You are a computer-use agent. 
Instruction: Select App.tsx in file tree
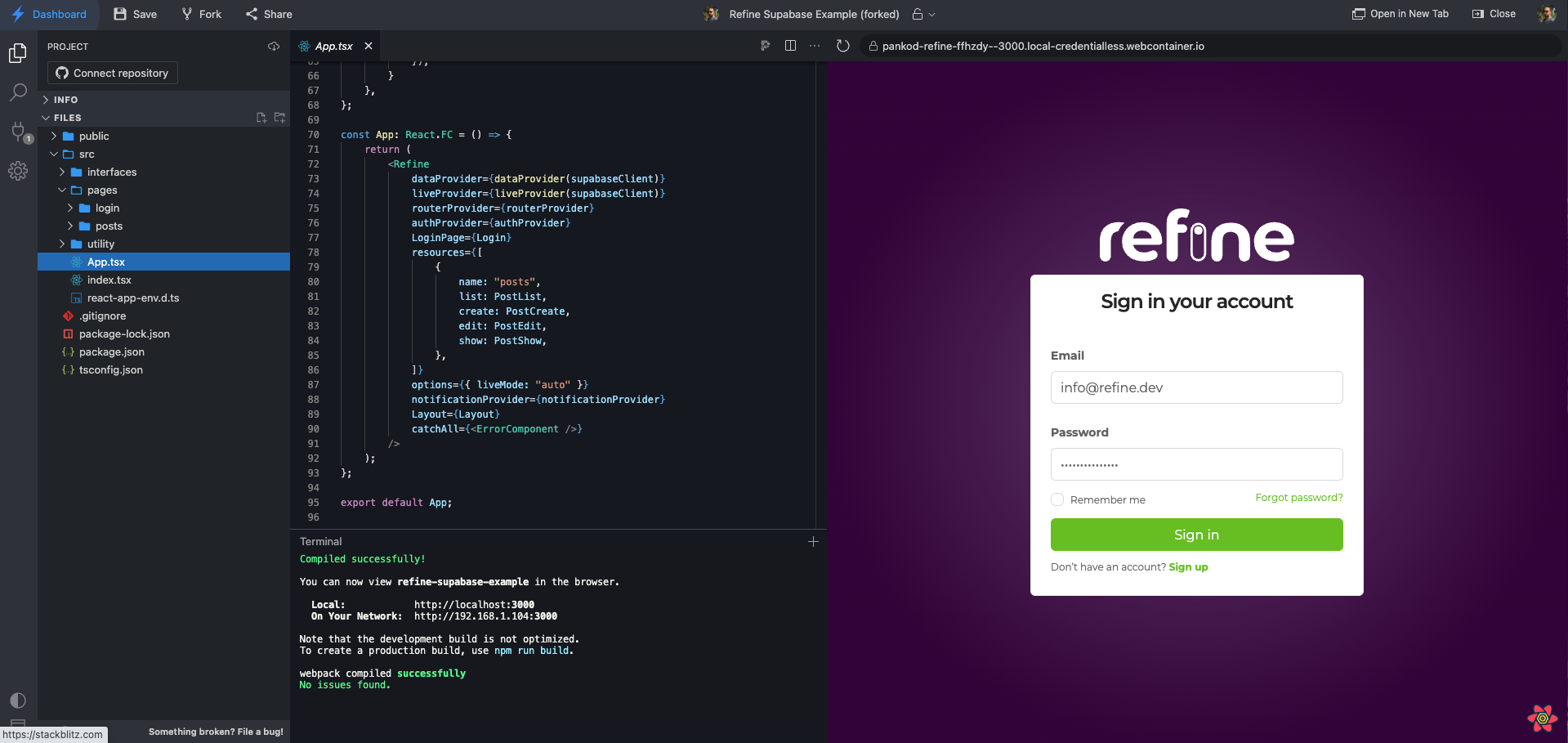pos(163,262)
